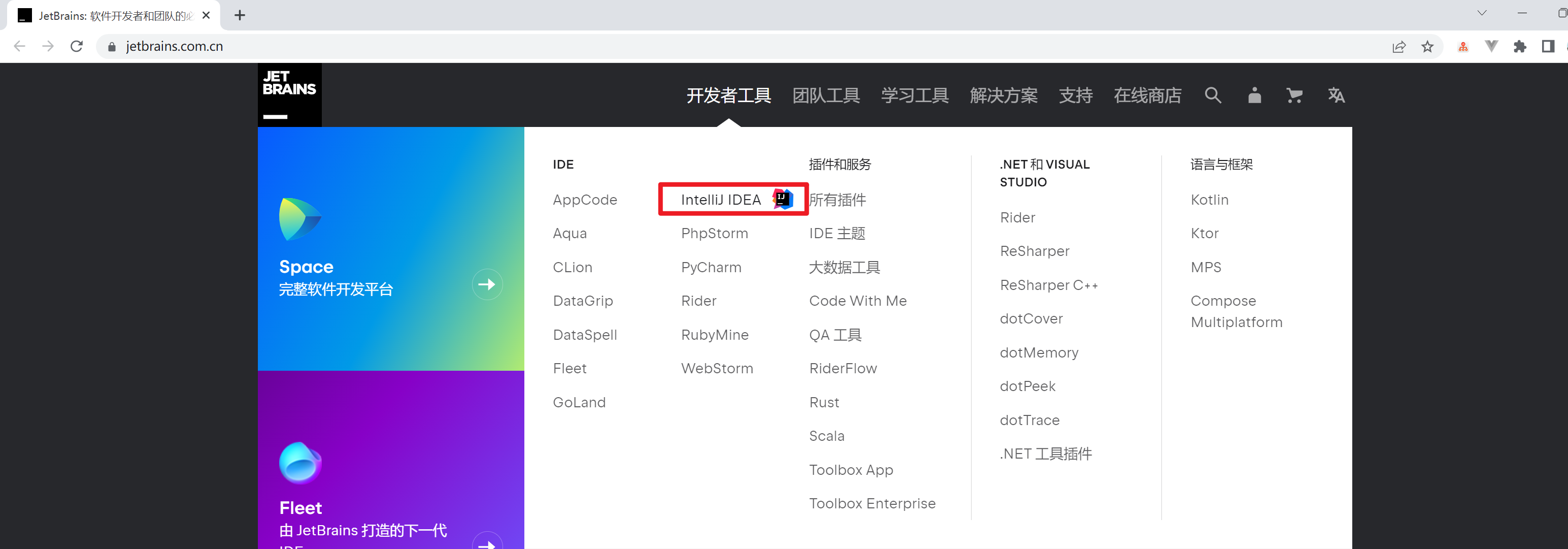
Task: Click the JetBrains logo
Action: [289, 94]
